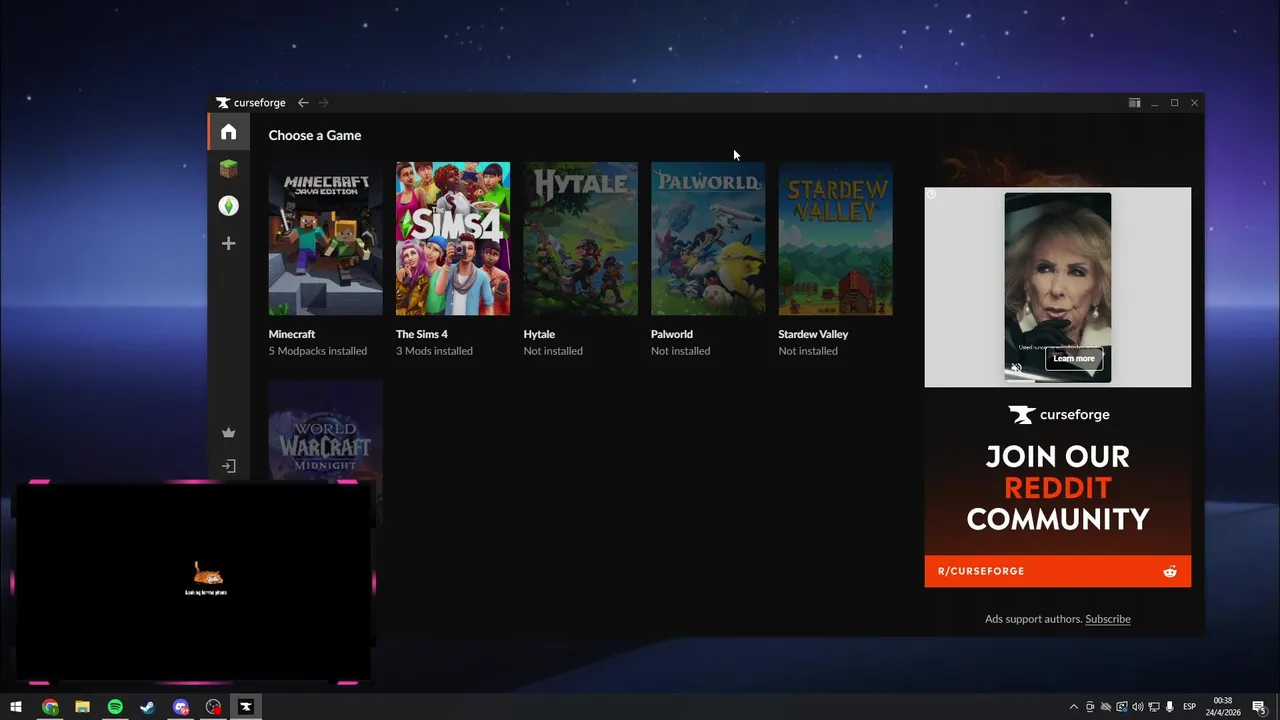The width and height of the screenshot is (1280, 720).
Task: Go forward with the right arrow
Action: tap(323, 103)
